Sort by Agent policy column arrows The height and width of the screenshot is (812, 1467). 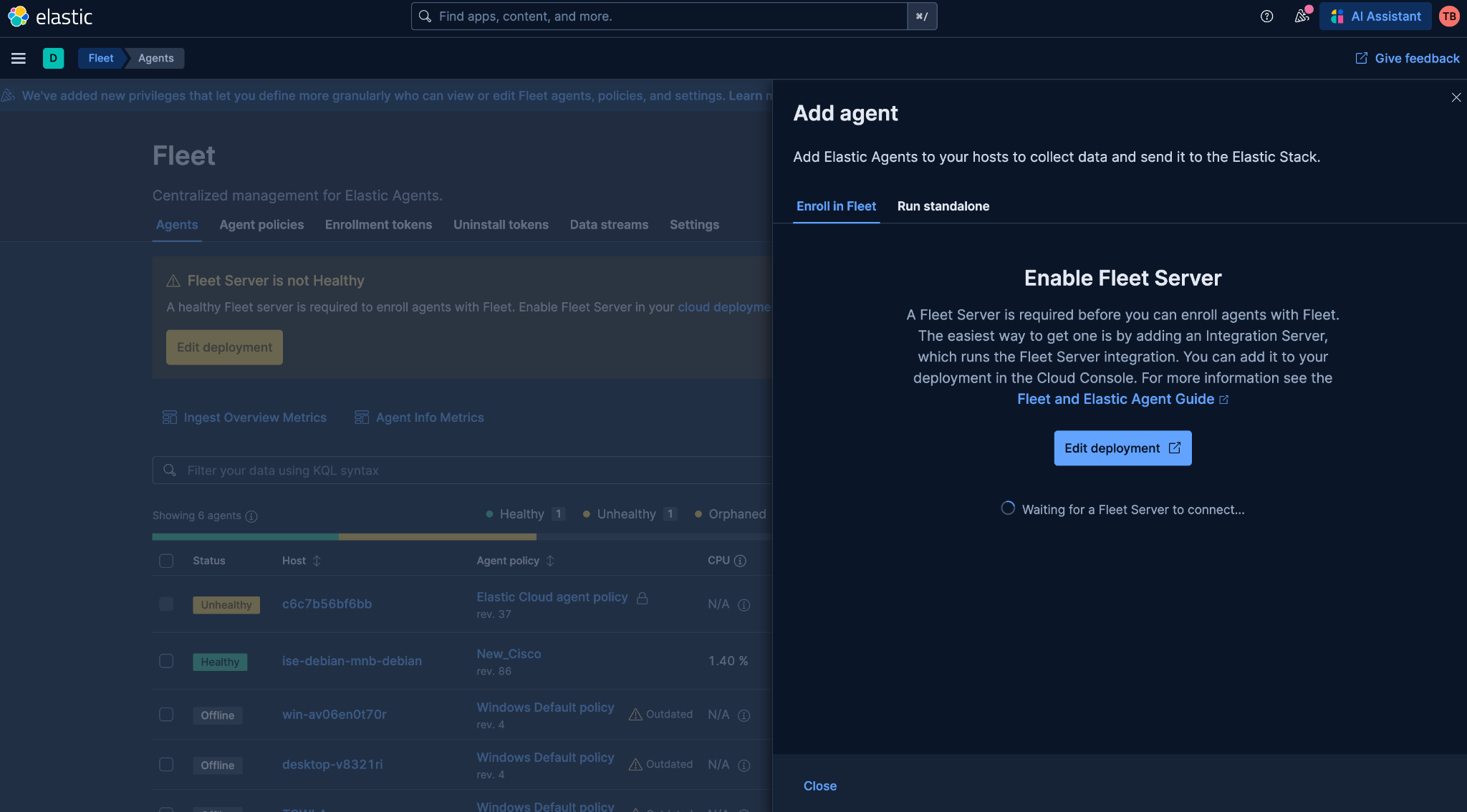point(550,561)
